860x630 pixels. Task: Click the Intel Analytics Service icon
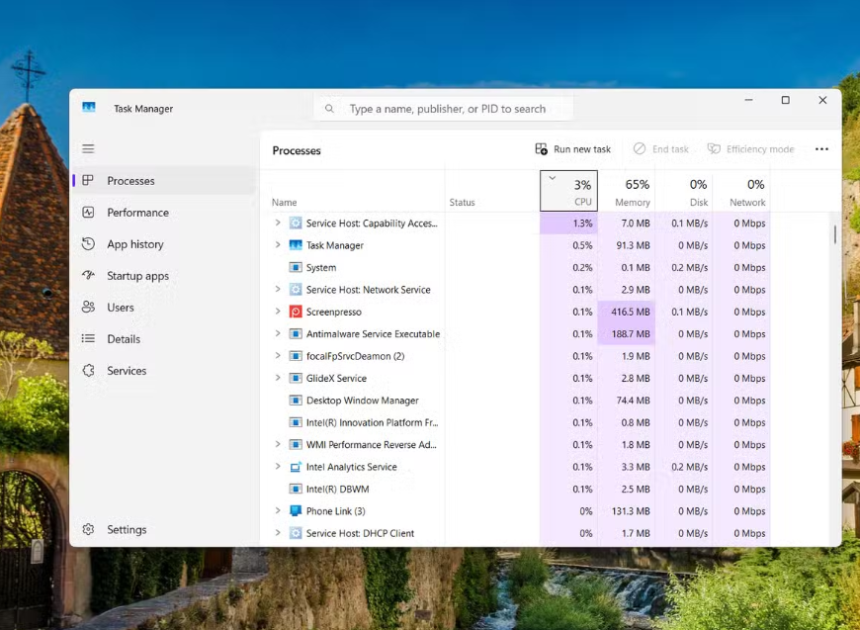295,467
